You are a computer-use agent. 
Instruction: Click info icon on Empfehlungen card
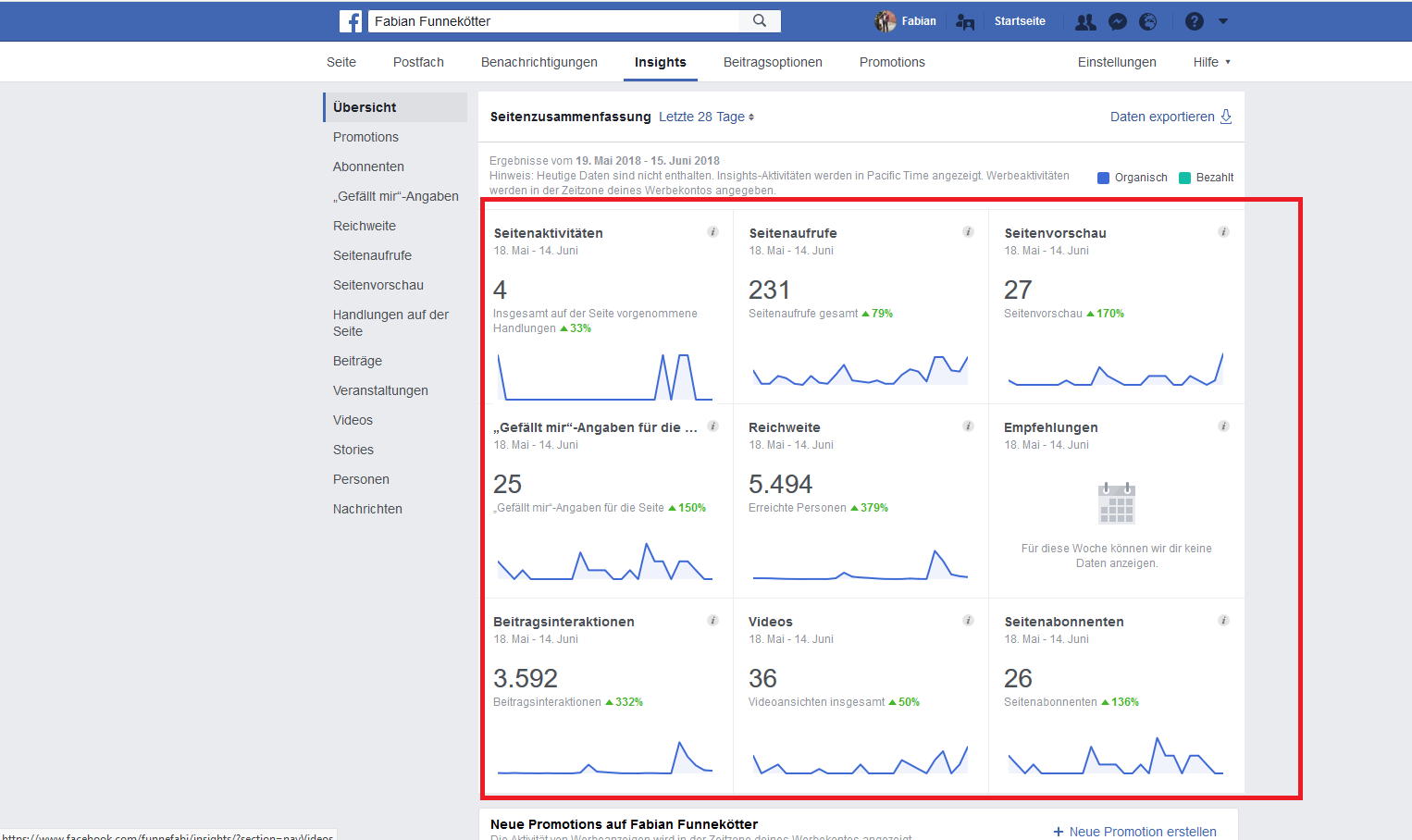click(1223, 426)
